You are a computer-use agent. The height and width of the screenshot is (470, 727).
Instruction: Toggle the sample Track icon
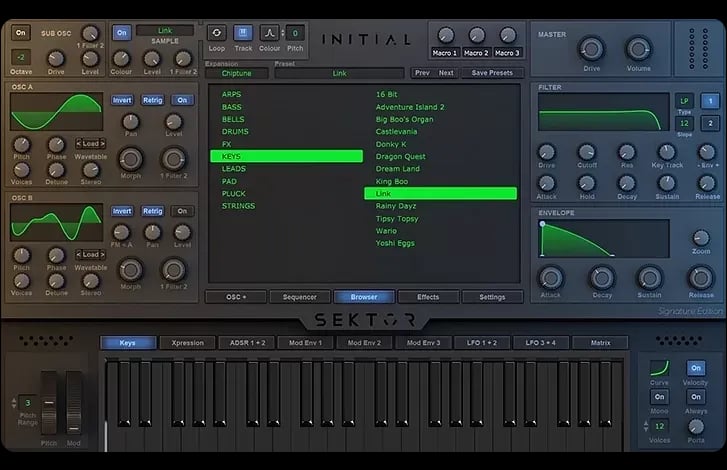(x=242, y=33)
